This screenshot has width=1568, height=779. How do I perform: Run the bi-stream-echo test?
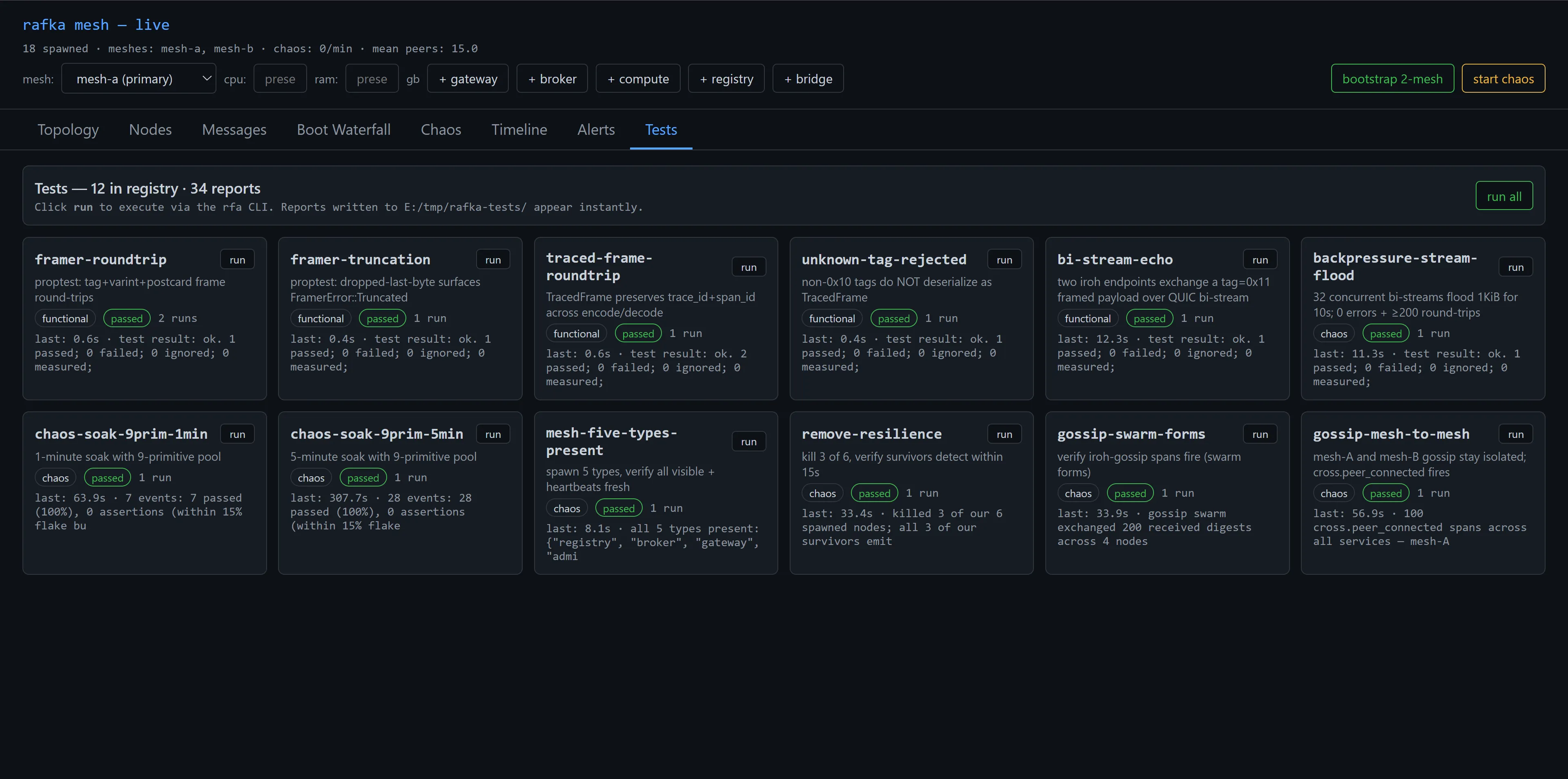pos(1260,259)
